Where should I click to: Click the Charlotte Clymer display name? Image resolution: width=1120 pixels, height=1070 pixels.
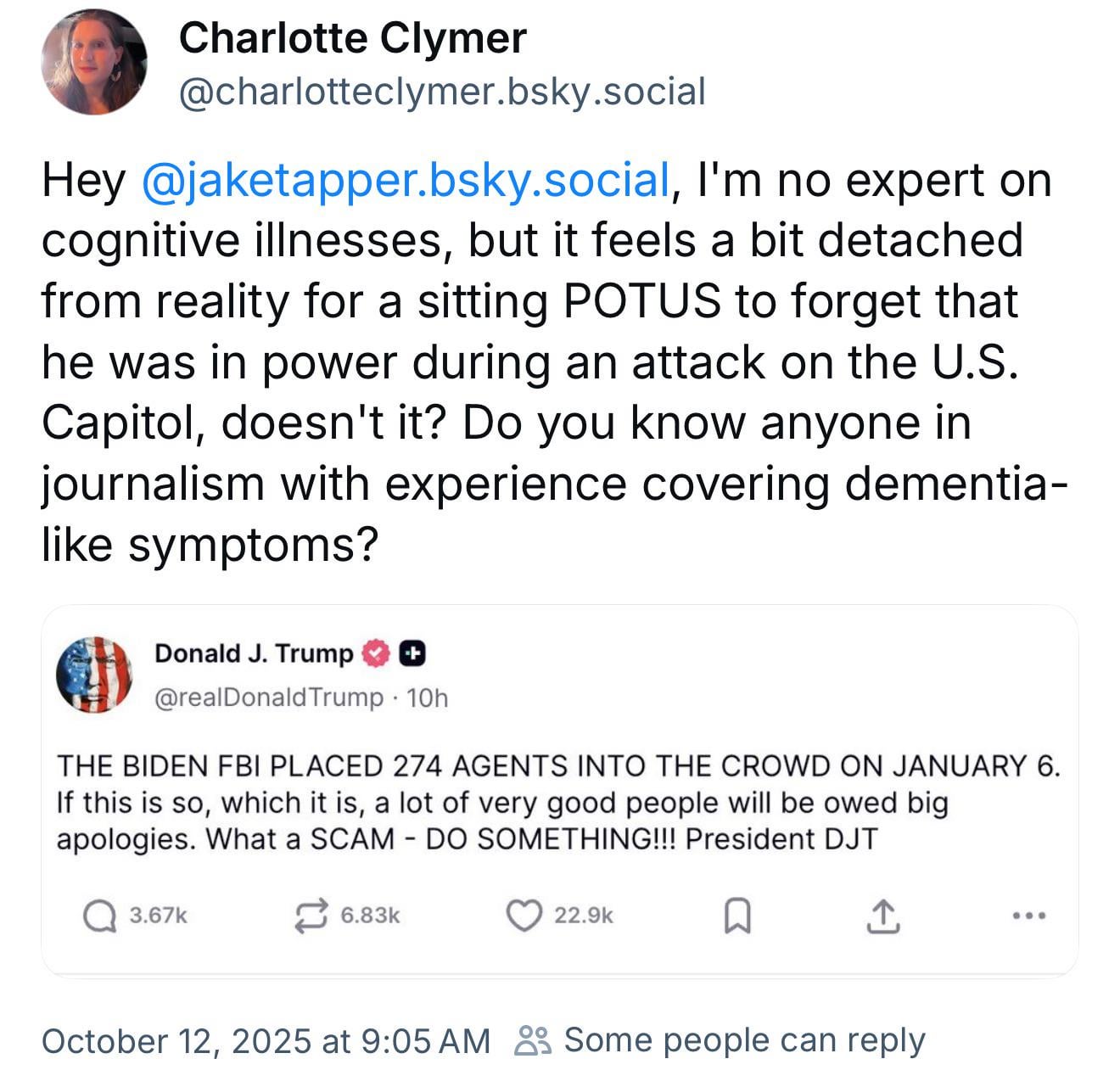pos(353,38)
